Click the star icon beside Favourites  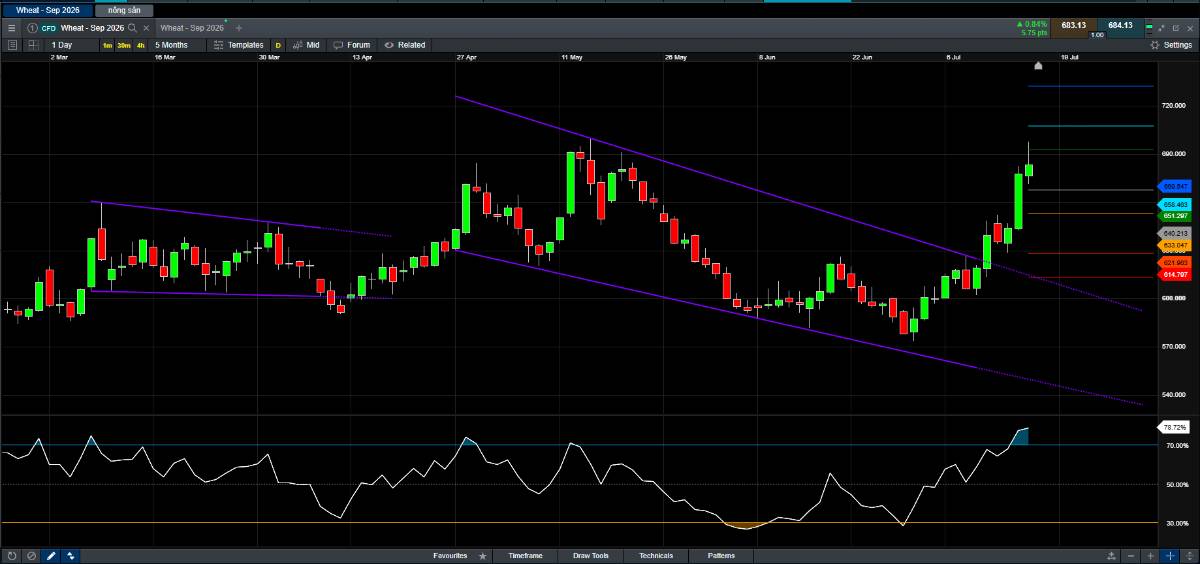[x=484, y=556]
